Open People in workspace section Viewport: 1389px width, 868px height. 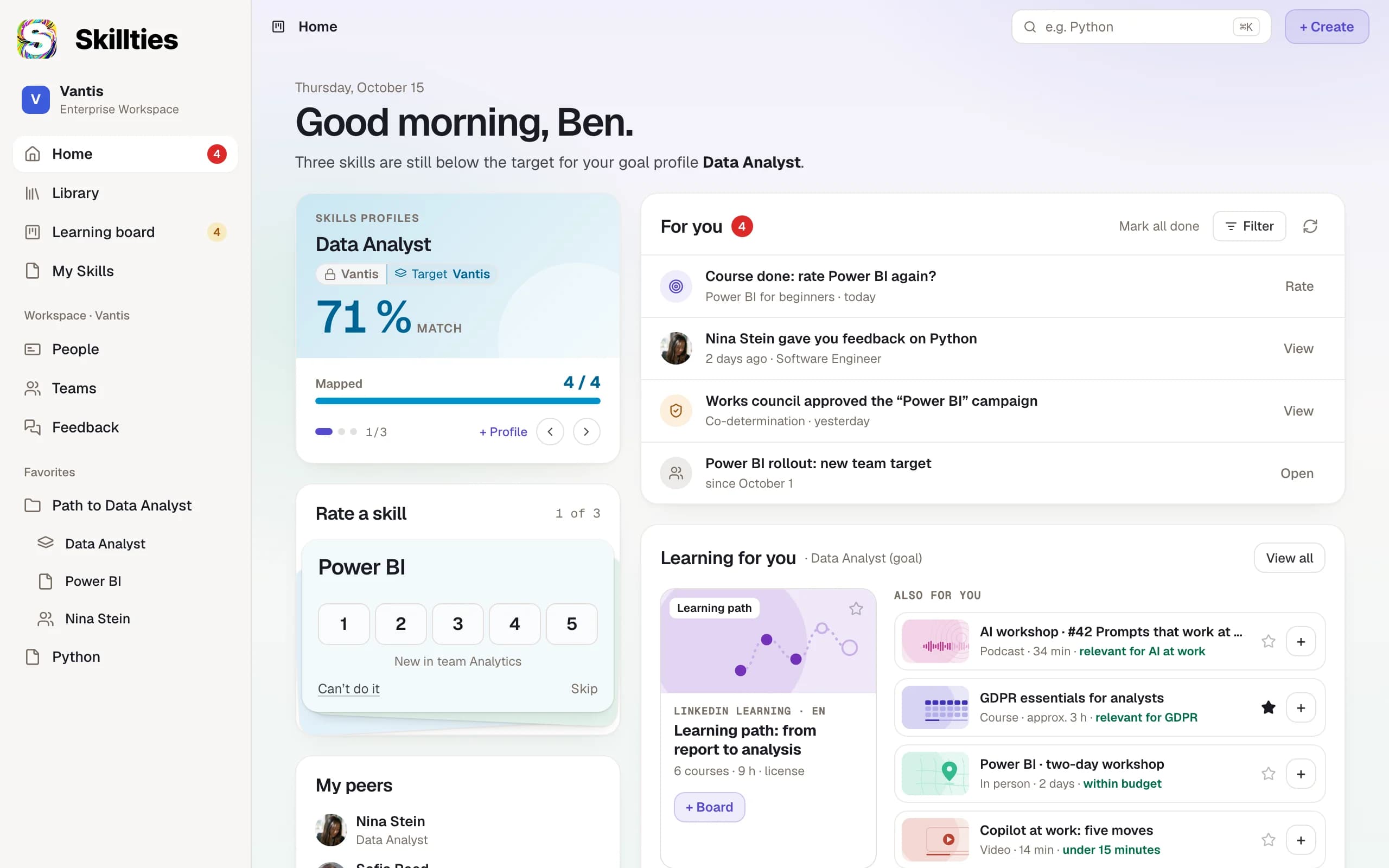point(125,349)
